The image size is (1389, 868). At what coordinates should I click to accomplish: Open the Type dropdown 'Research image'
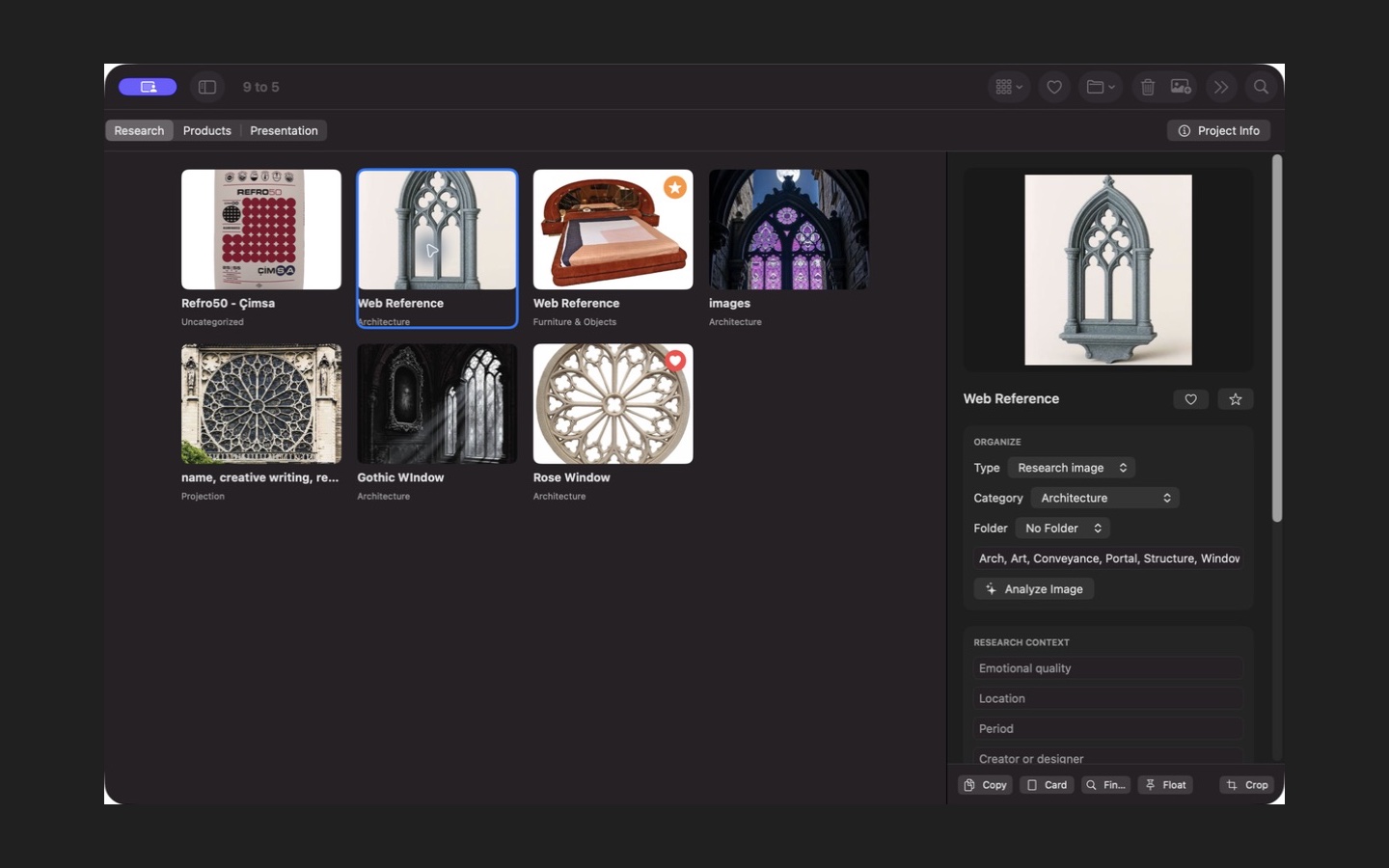click(1072, 468)
